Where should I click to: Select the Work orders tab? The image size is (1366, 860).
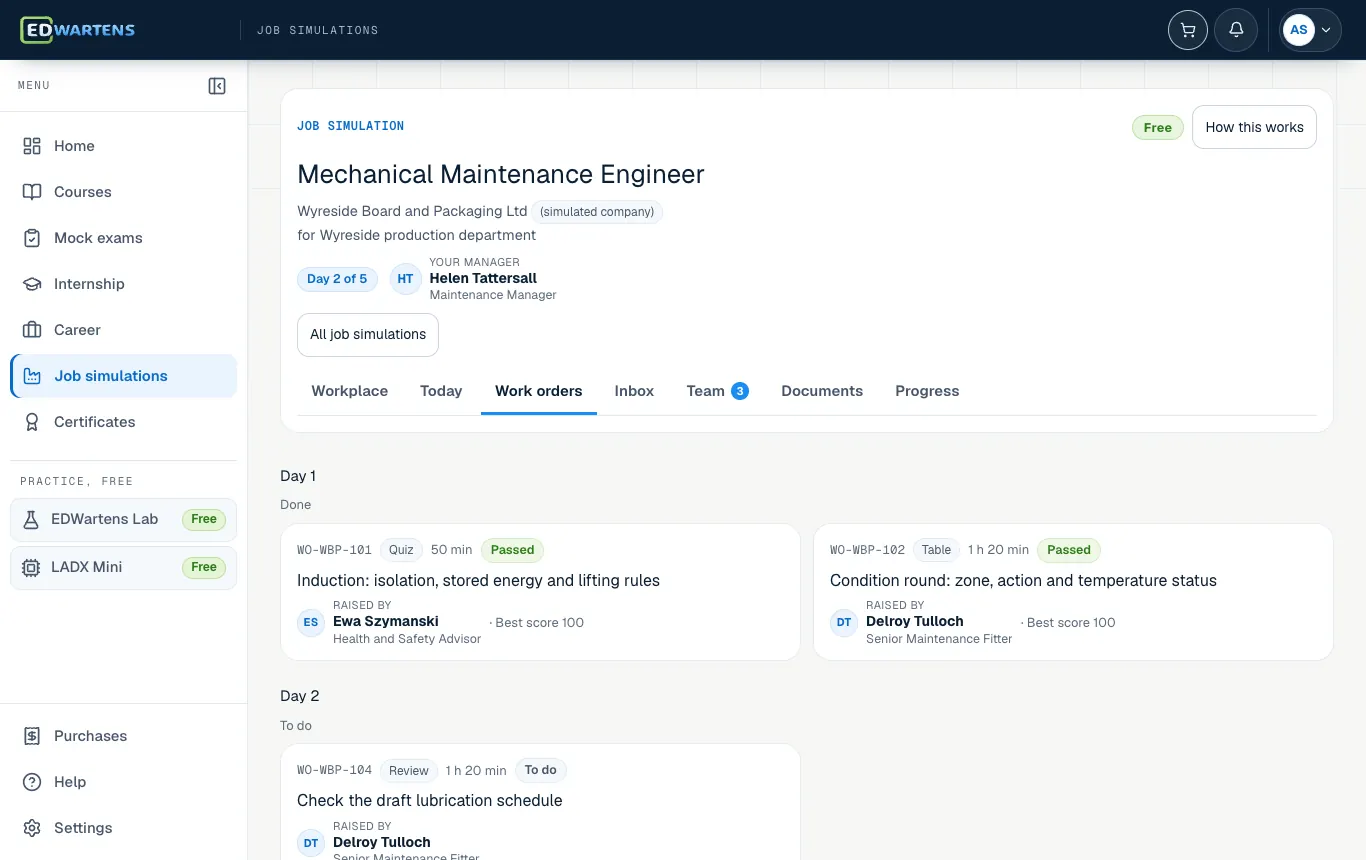tap(539, 391)
